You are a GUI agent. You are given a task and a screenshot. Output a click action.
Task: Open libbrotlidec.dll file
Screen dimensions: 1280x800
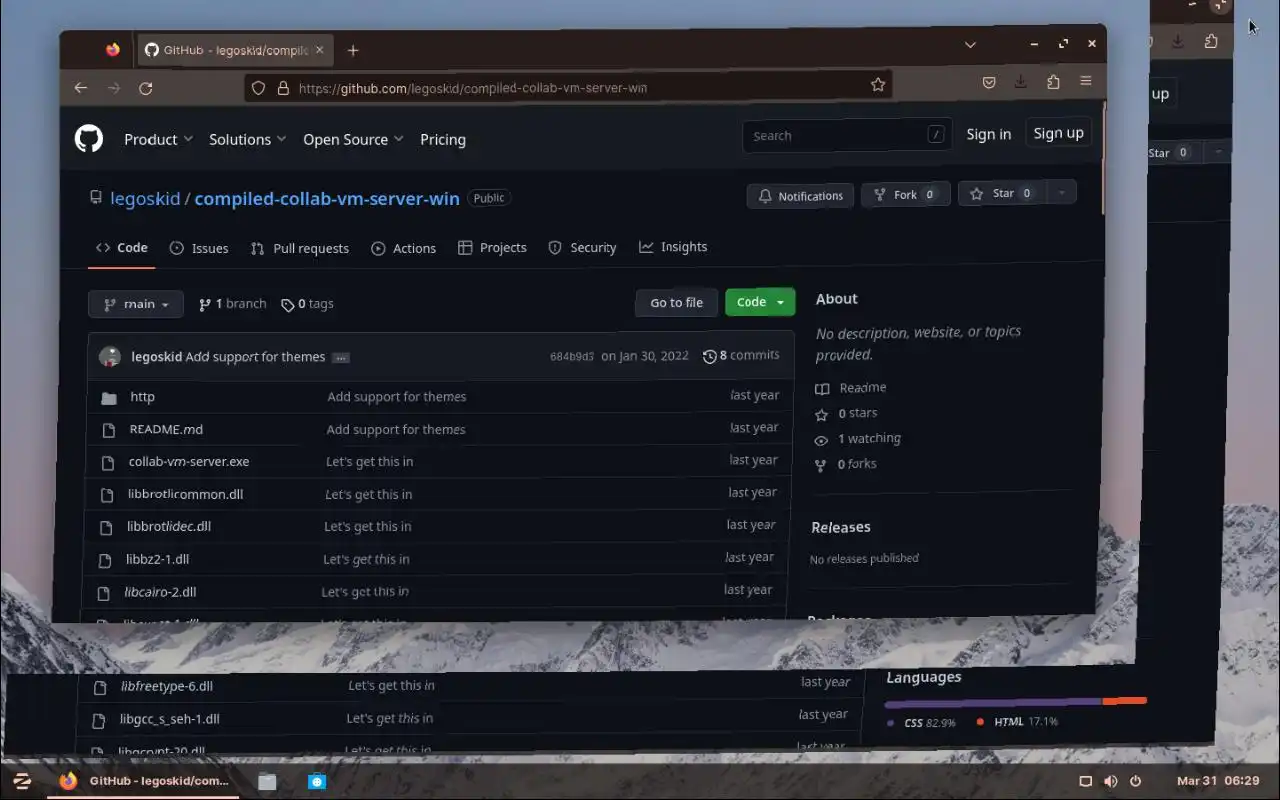click(169, 526)
